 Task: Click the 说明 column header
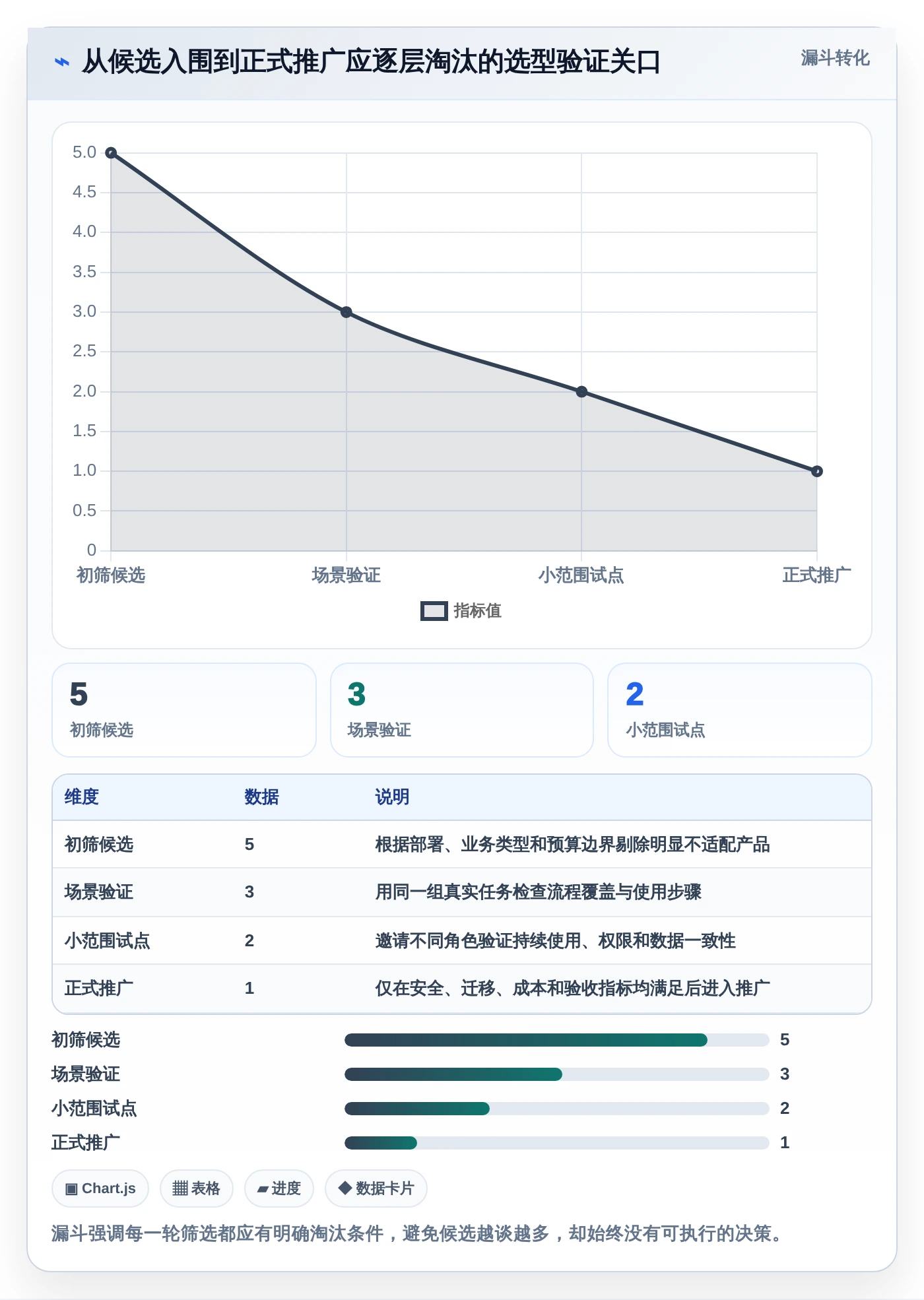392,797
